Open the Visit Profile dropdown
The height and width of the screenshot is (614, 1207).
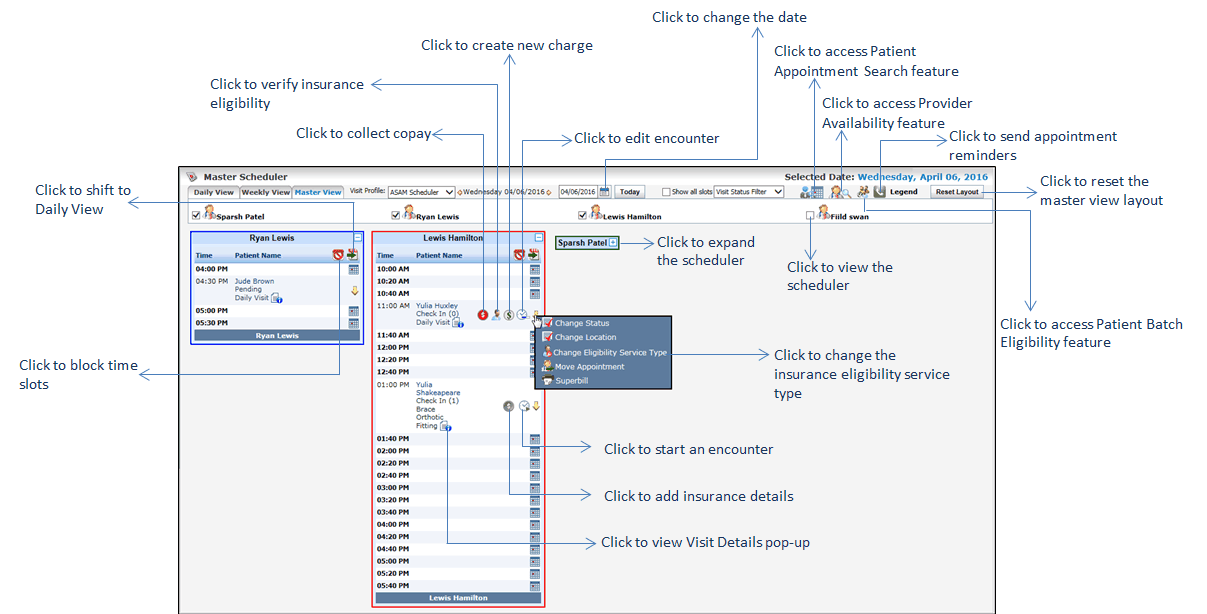pyautogui.click(x=421, y=192)
